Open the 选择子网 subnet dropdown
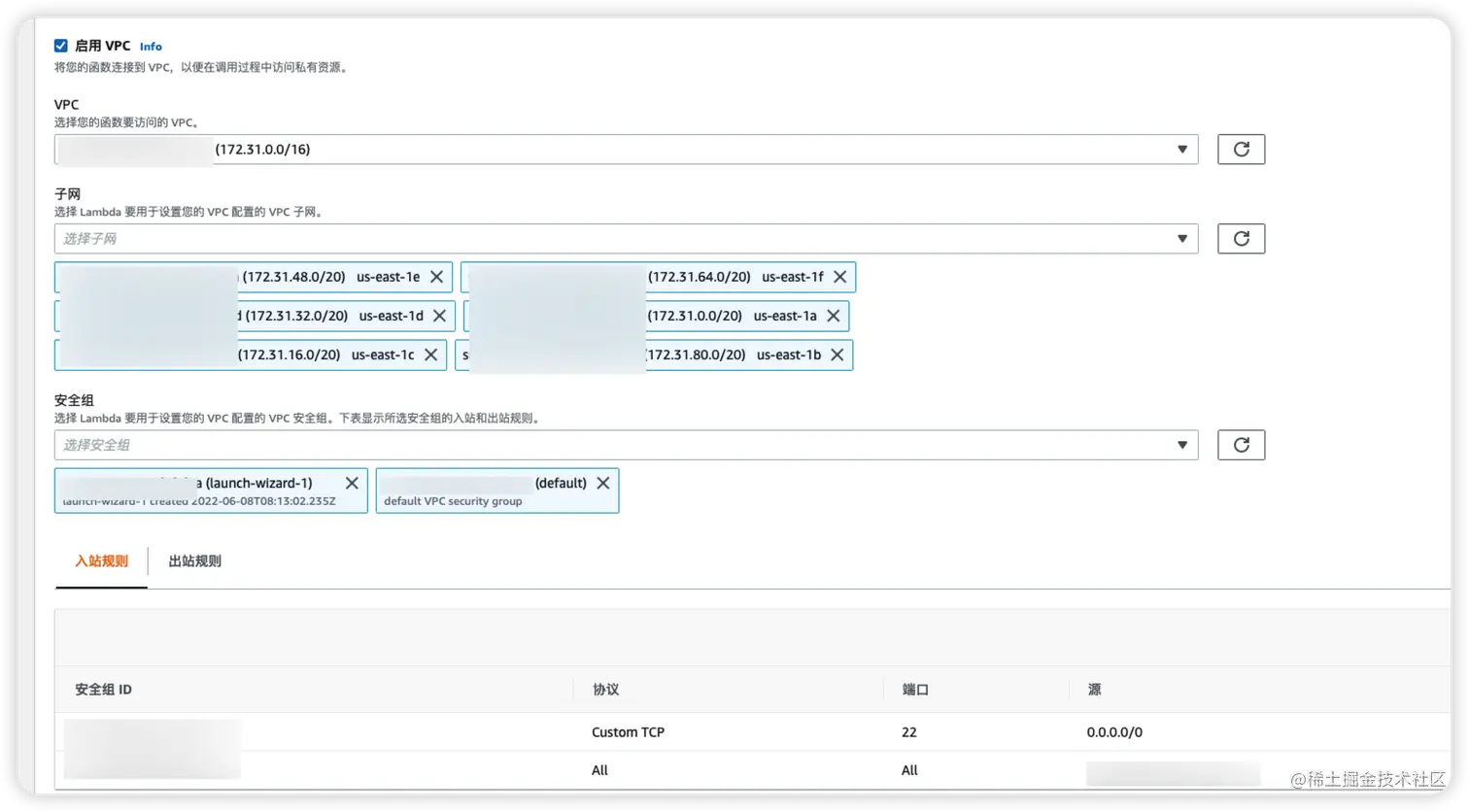The height and width of the screenshot is (812, 1469). [626, 239]
